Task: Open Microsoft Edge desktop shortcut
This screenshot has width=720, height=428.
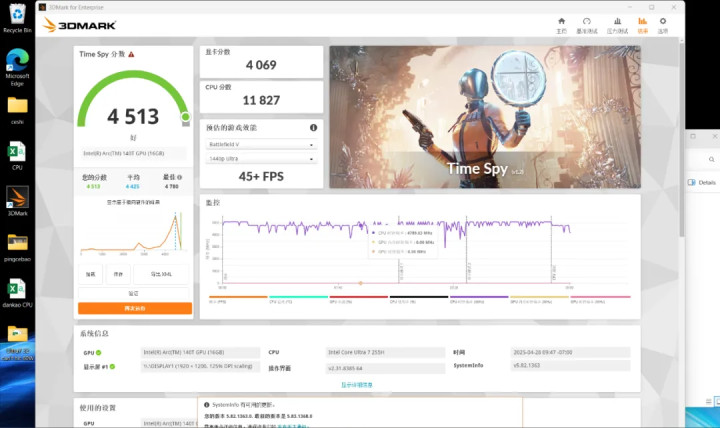Action: (x=16, y=65)
